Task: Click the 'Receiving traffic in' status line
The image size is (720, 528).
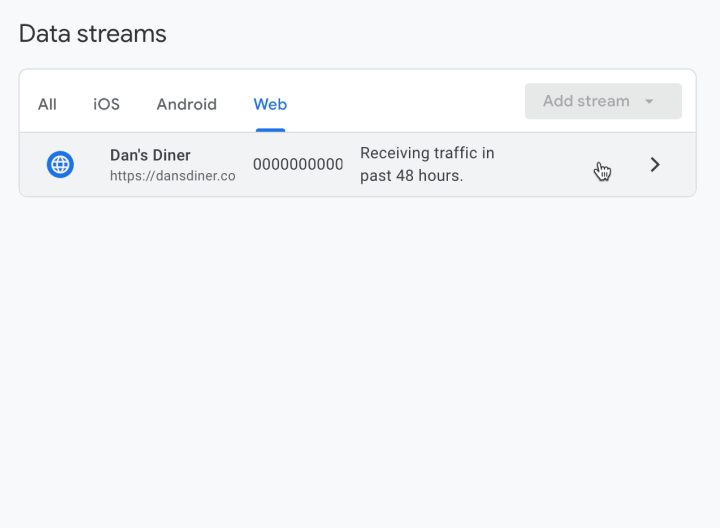Action: pos(427,153)
